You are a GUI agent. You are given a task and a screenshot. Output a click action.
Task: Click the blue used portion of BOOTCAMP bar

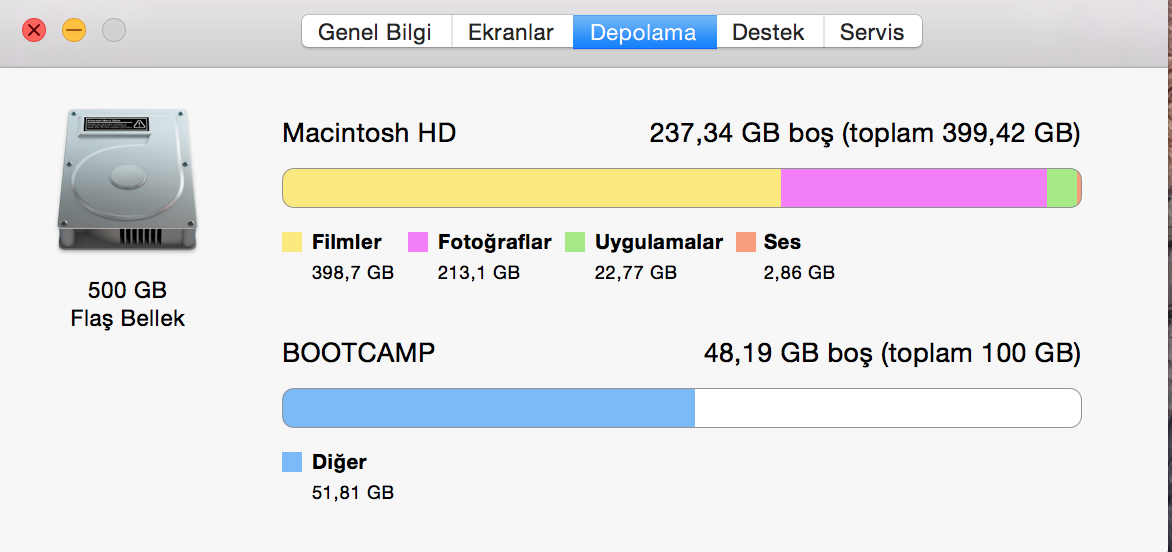489,408
